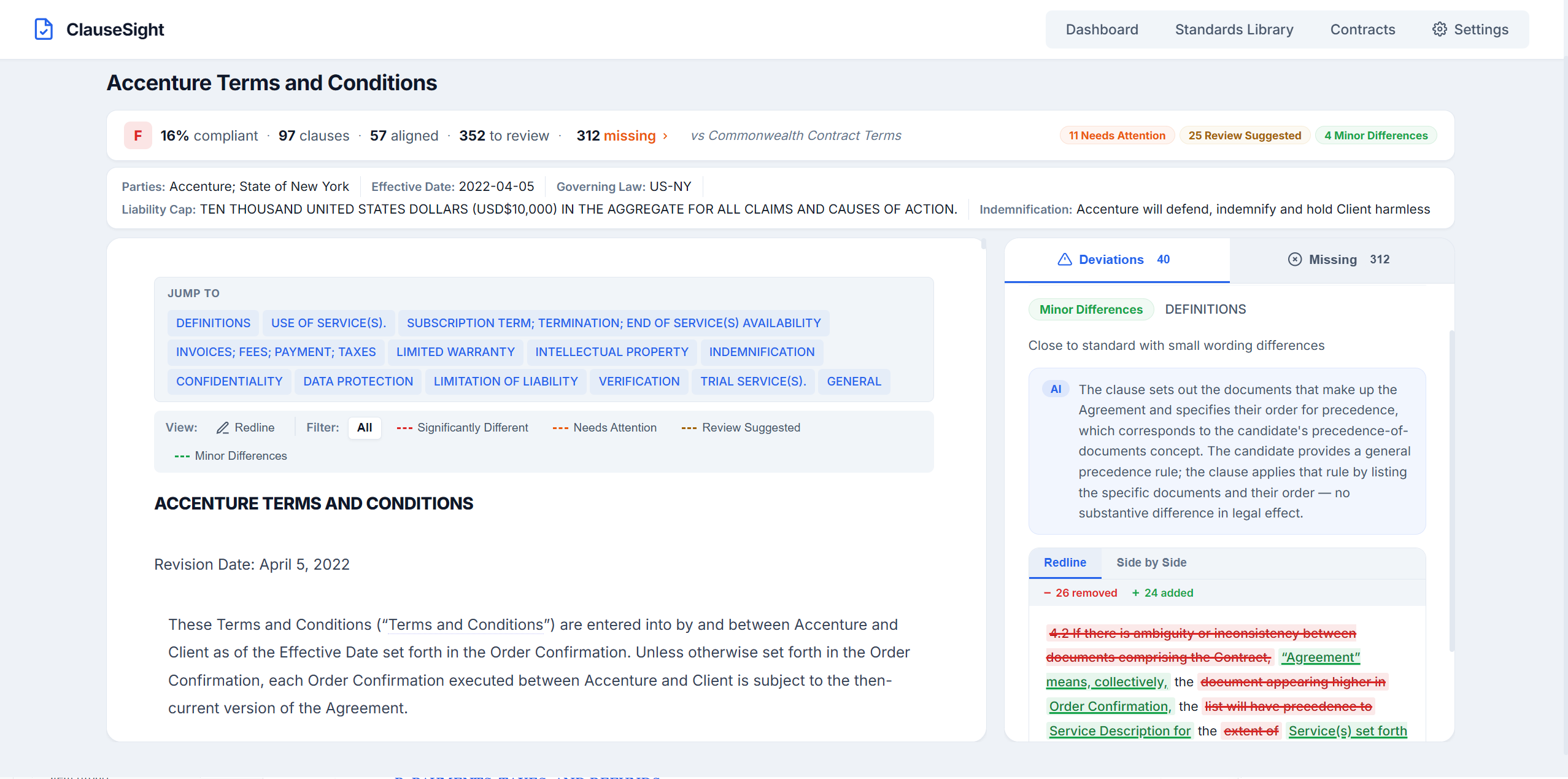Screen dimensions: 1568x779
Task: Select the All filter
Action: click(x=365, y=428)
